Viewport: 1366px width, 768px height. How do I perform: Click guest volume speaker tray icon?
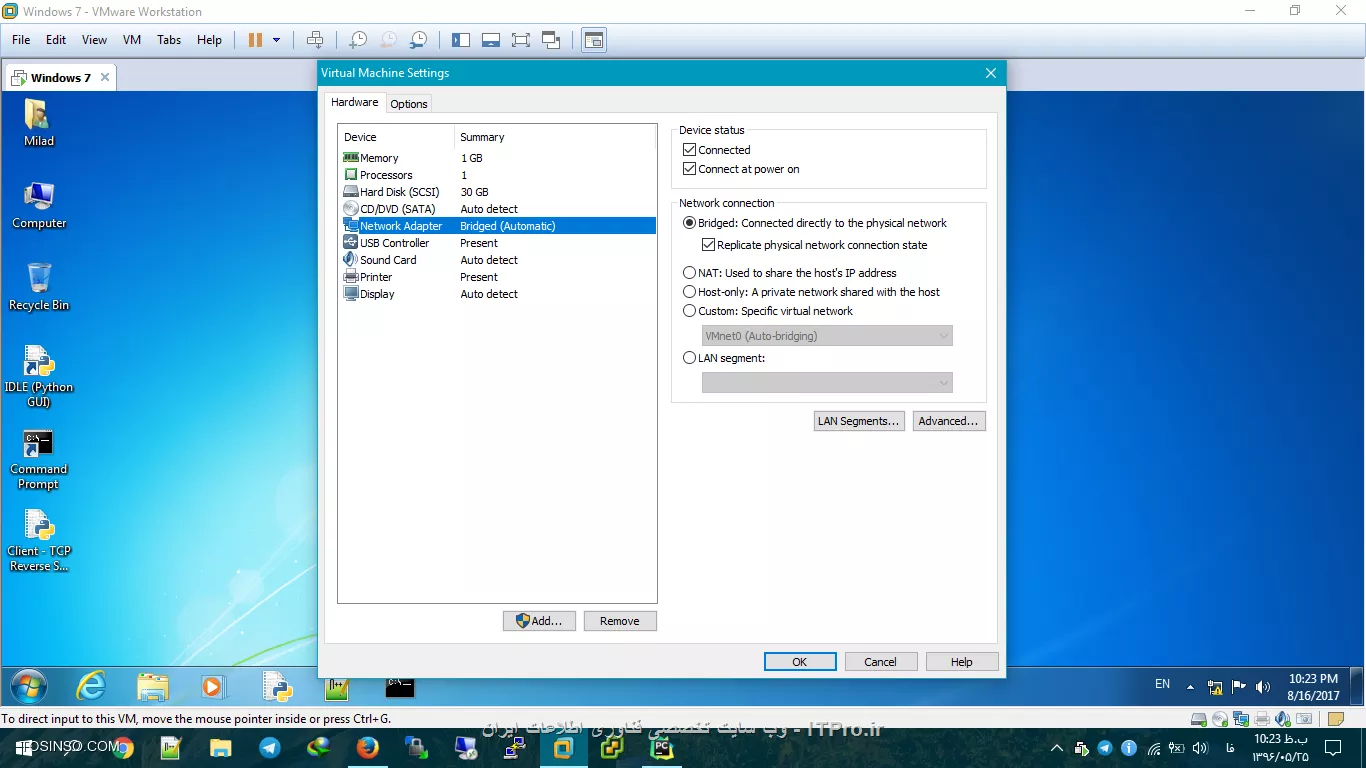[1263, 687]
